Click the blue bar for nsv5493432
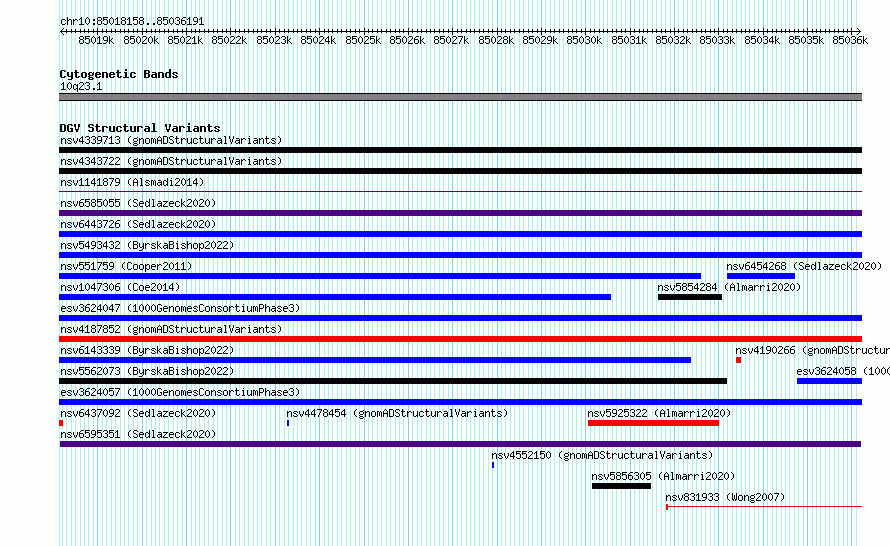This screenshot has width=890, height=546. pyautogui.click(x=460, y=255)
